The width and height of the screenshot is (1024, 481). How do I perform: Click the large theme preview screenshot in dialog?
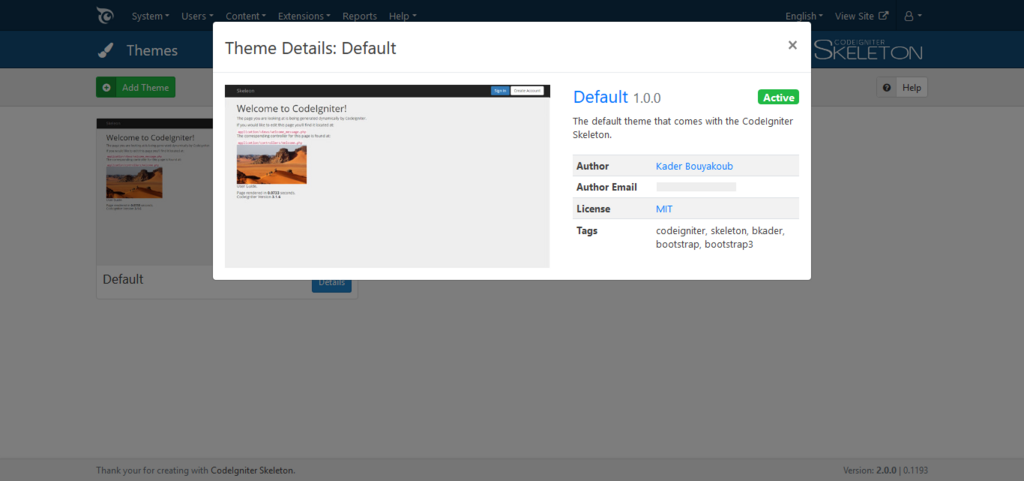point(387,176)
